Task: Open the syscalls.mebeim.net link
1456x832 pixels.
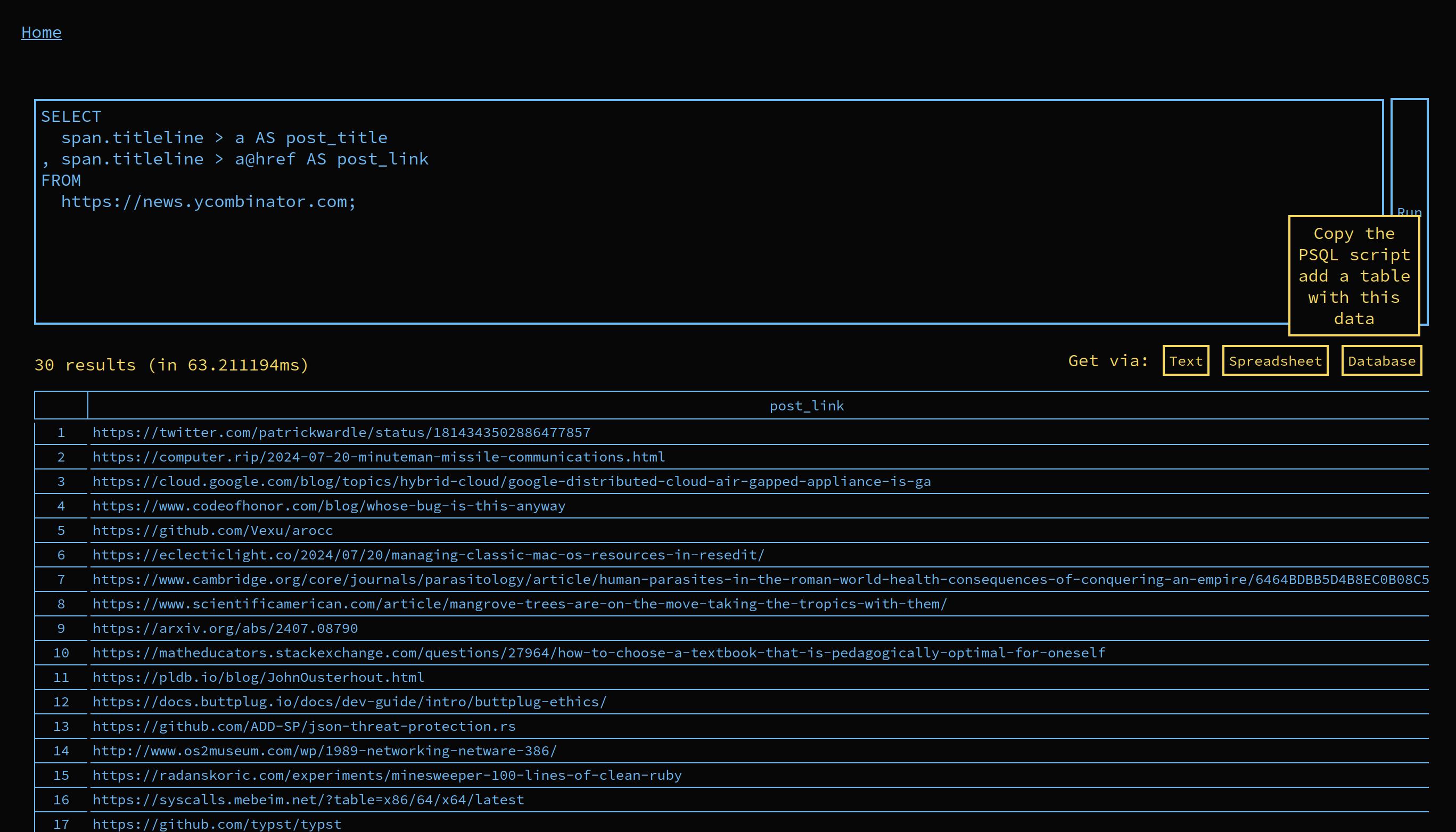Action: pos(308,800)
